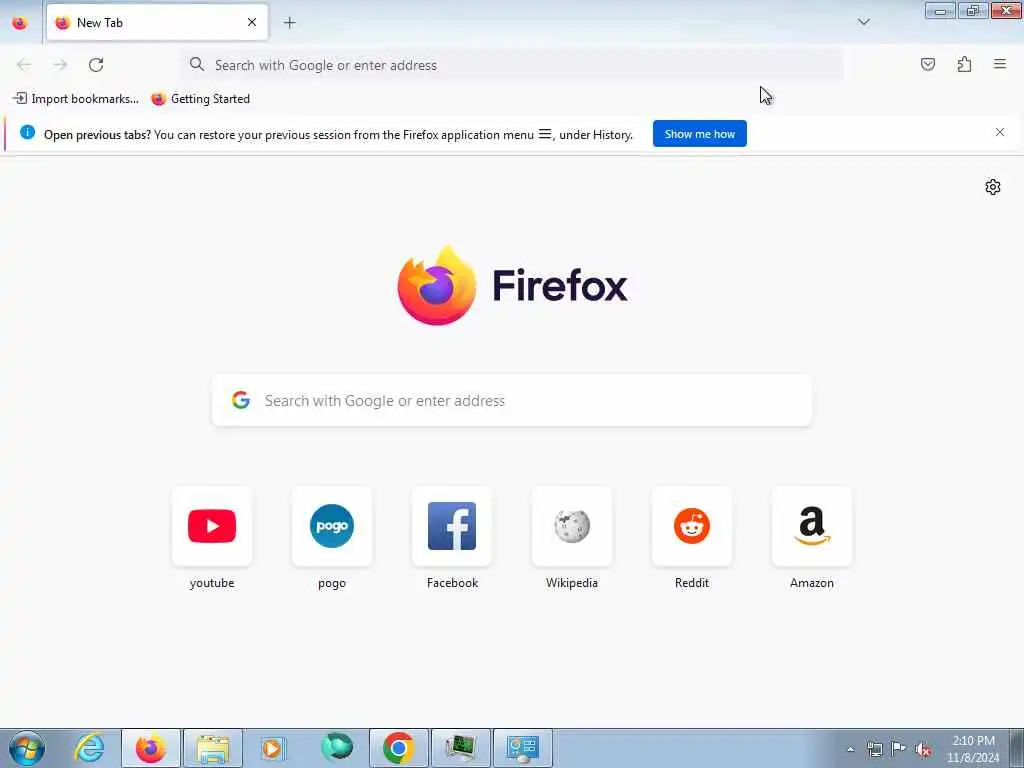Open the Getting Started bookmark
1024x768 pixels.
pos(200,99)
